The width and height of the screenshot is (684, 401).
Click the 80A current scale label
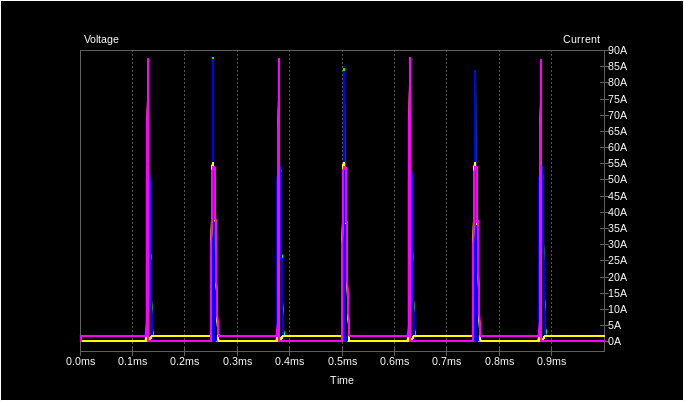617,83
